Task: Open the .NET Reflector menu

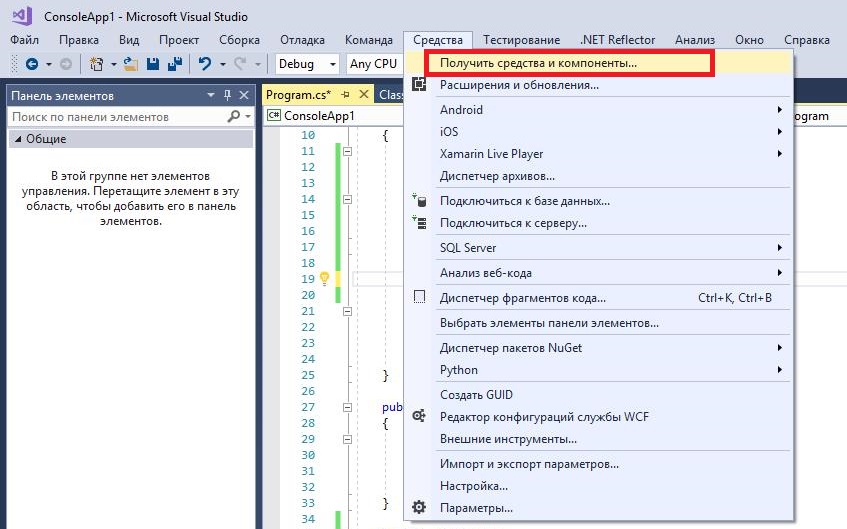Action: tap(617, 40)
